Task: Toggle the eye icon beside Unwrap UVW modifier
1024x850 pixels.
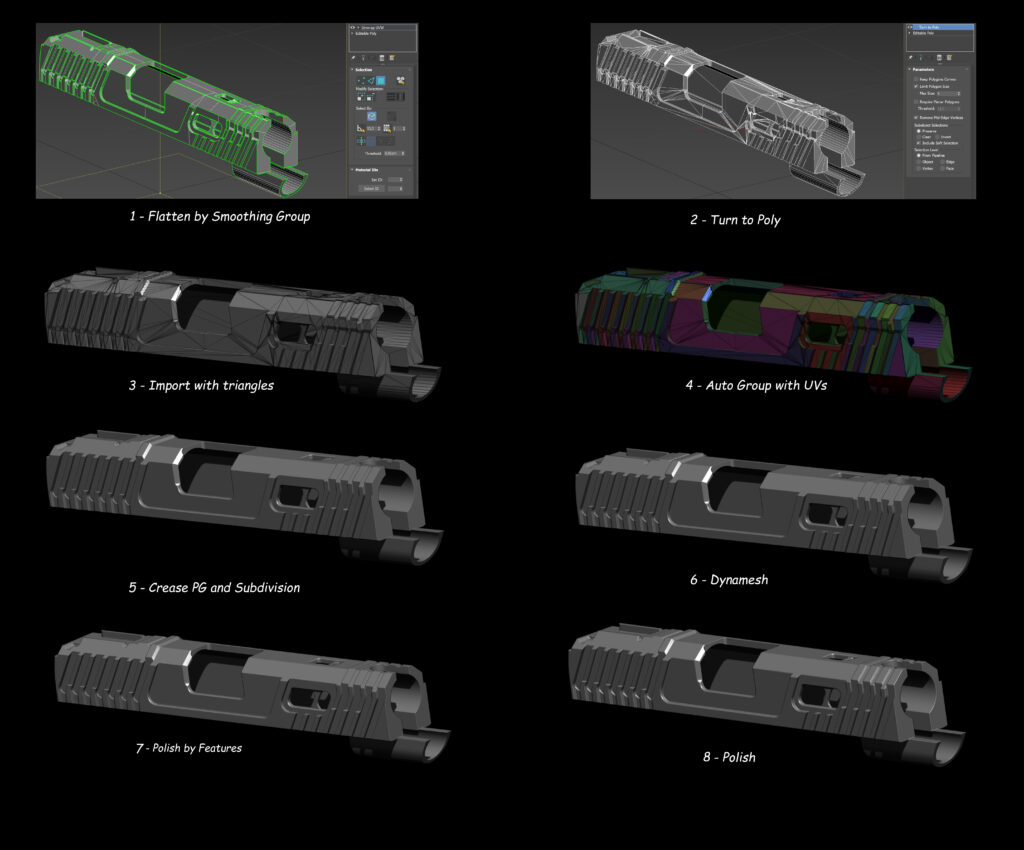Action: 353,27
